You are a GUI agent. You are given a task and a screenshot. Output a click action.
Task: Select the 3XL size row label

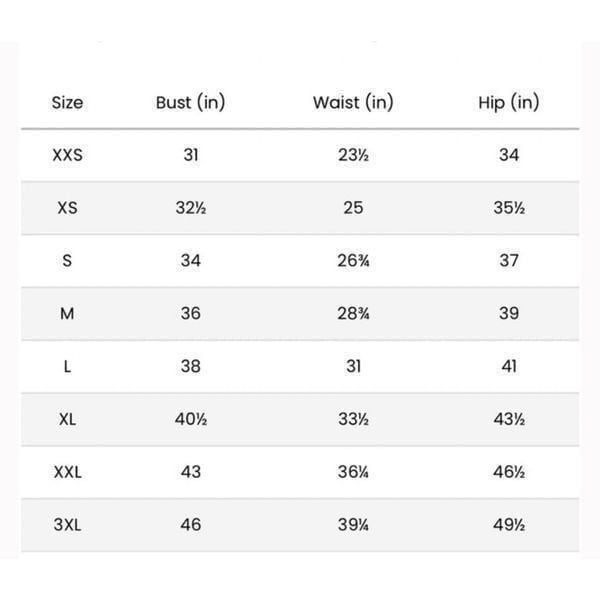tap(68, 525)
